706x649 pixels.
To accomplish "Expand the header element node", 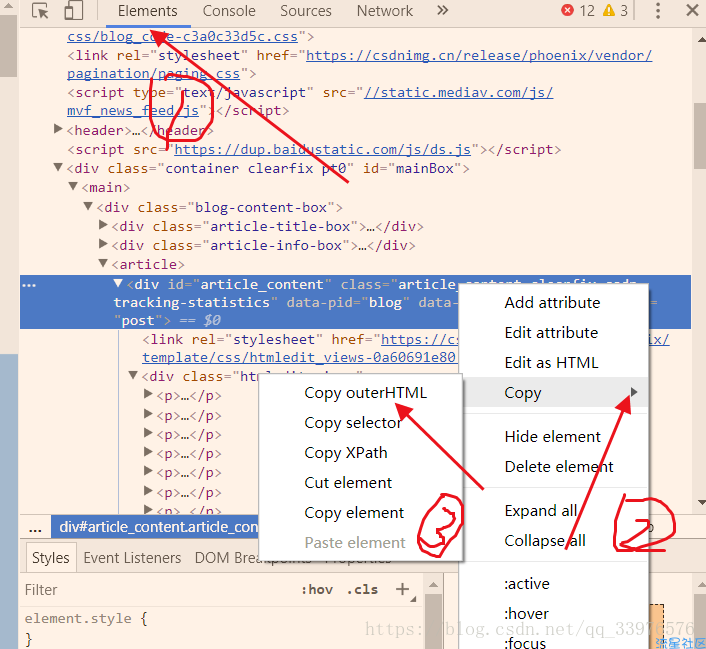I will point(59,130).
